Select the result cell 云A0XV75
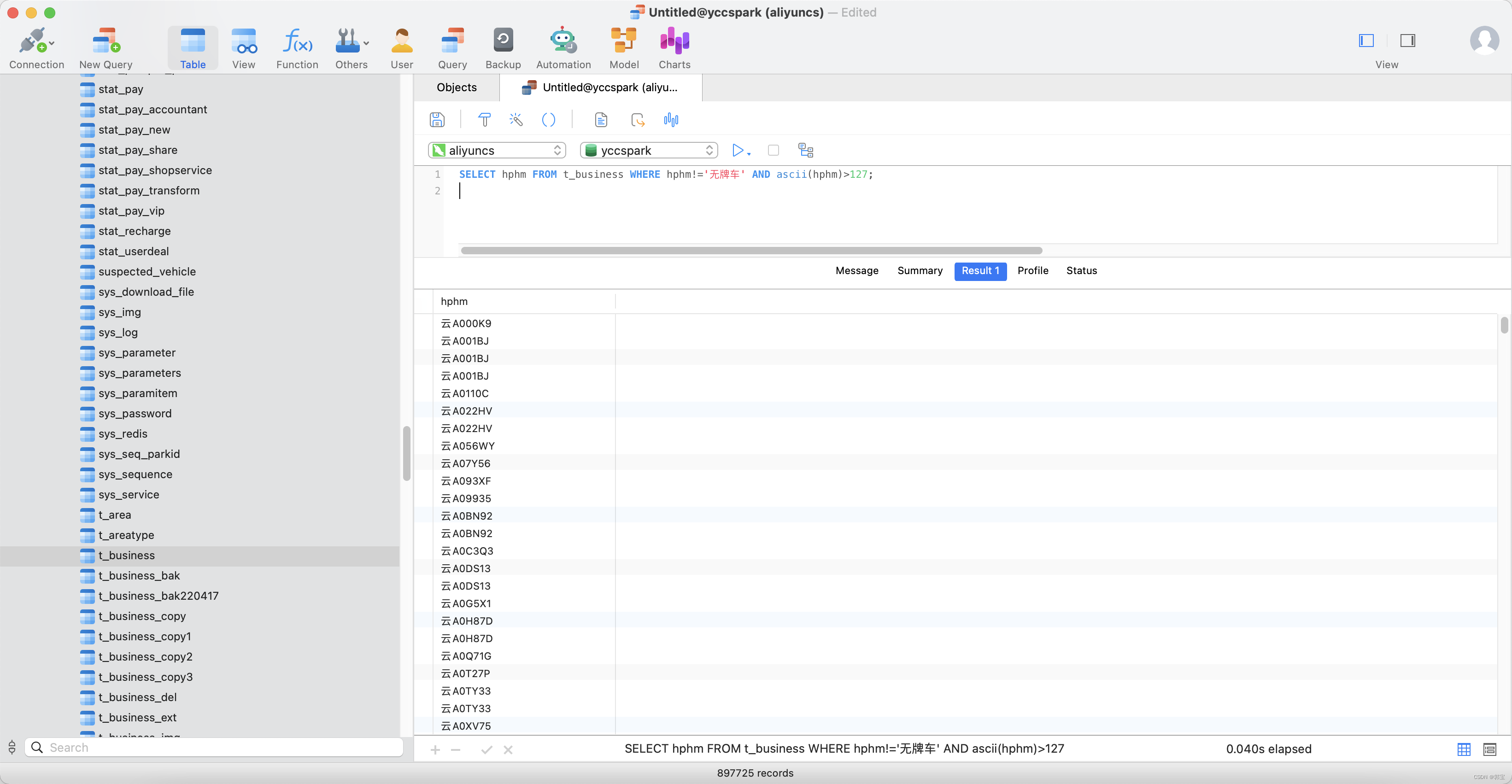 click(x=523, y=726)
